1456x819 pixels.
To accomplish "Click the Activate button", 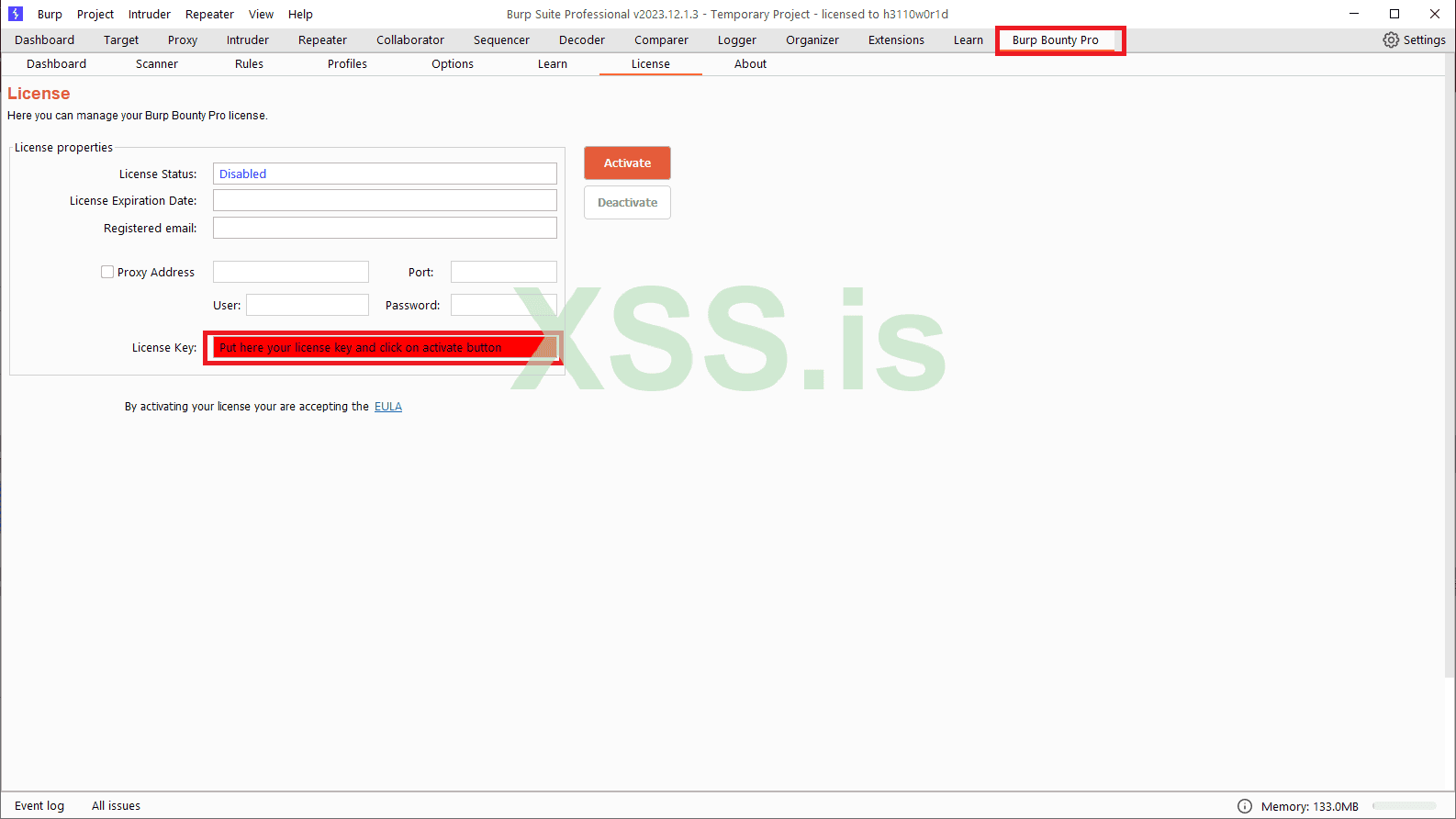I will click(627, 163).
